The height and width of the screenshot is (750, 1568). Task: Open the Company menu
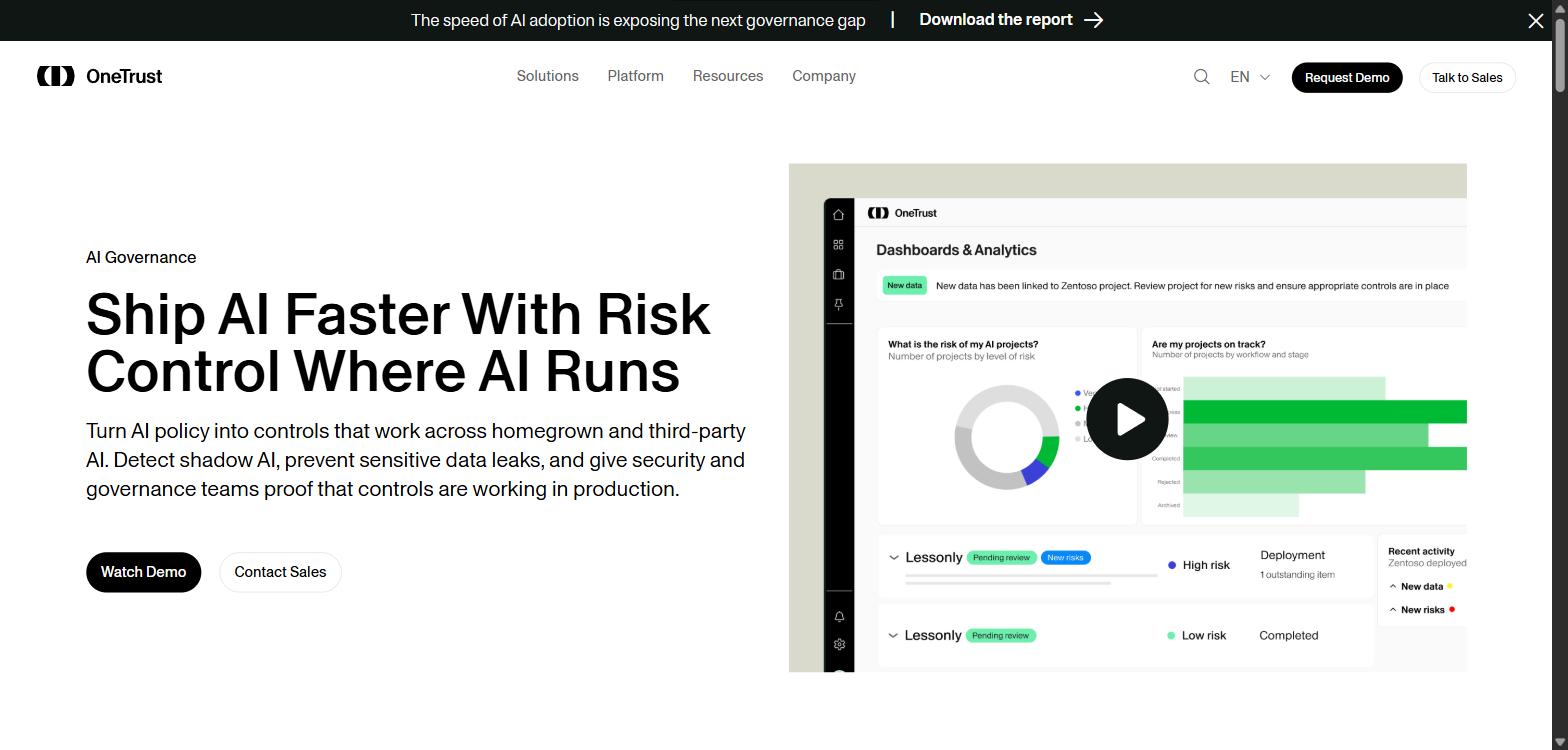(x=824, y=76)
